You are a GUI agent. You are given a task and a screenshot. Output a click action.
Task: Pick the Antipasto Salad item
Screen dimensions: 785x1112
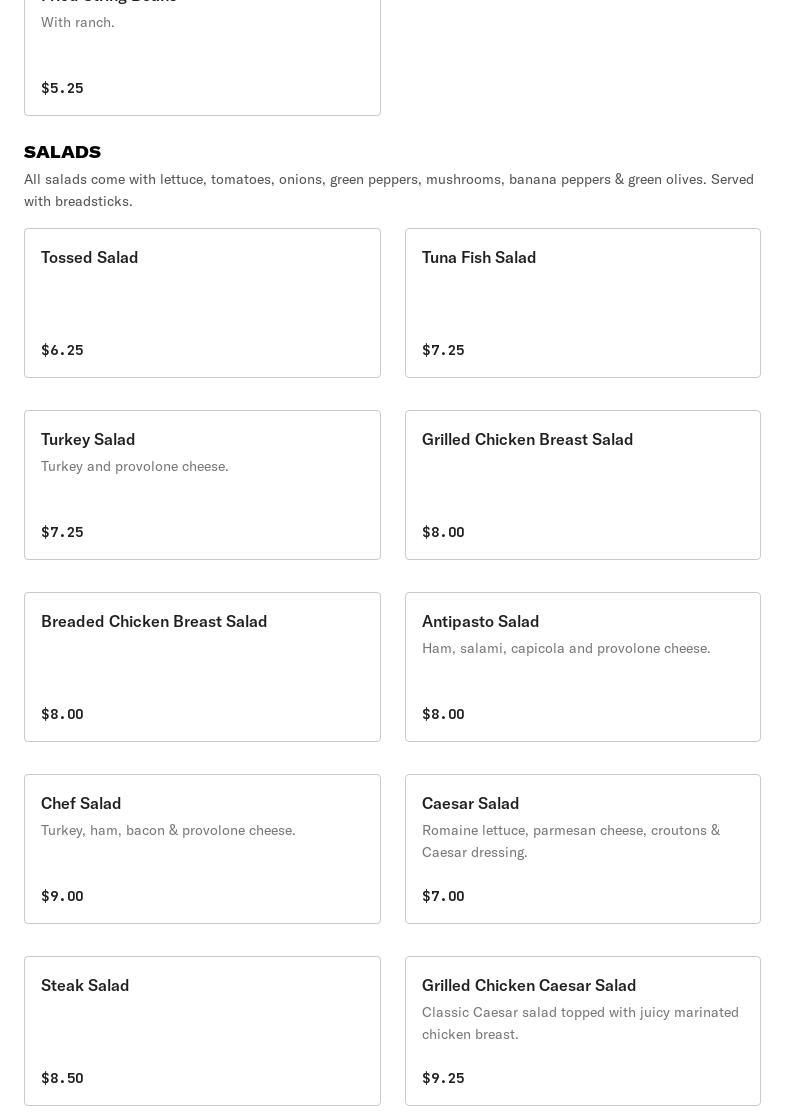pyautogui.click(x=583, y=667)
